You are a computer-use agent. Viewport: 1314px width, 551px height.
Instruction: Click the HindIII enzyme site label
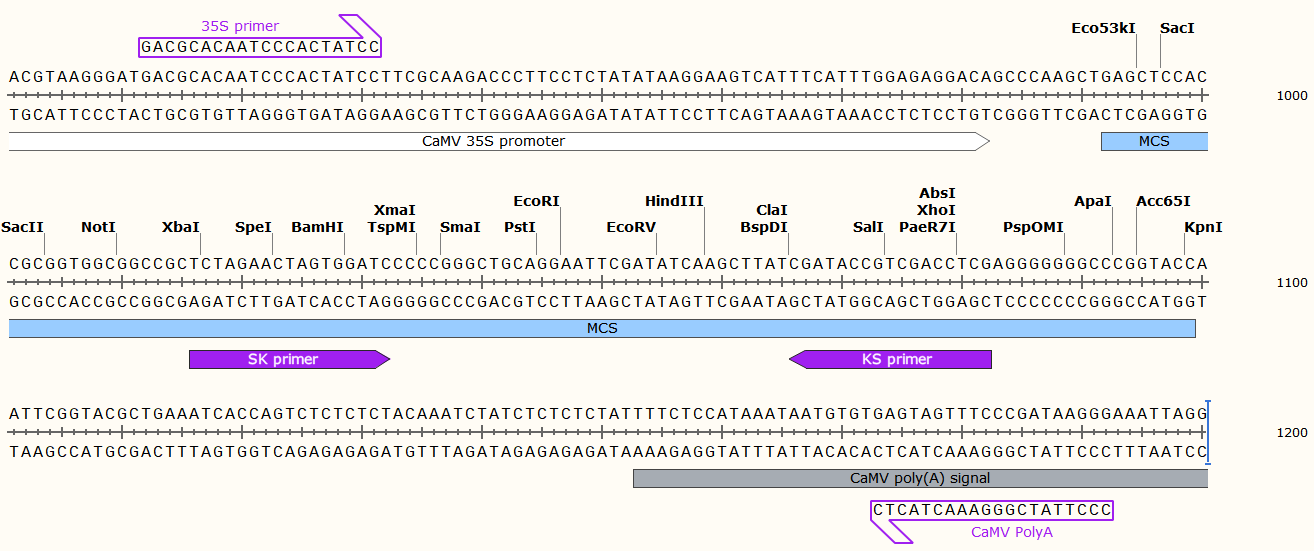[674, 201]
